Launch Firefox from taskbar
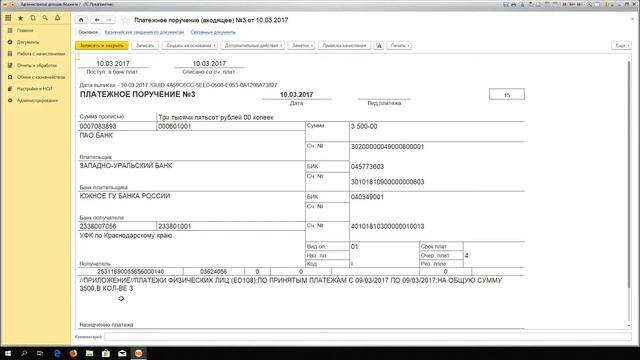640x360 pixels. [x=73, y=353]
